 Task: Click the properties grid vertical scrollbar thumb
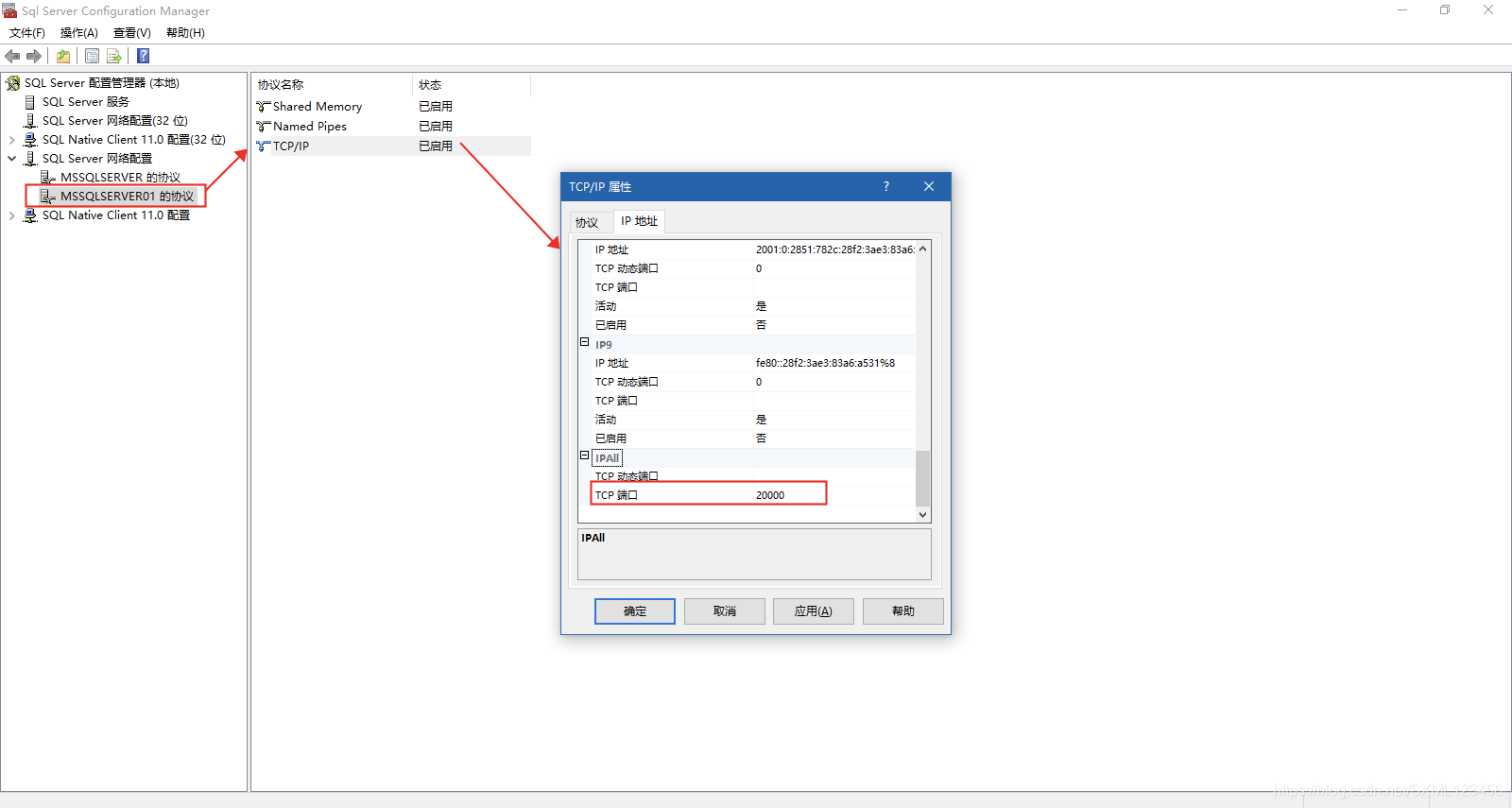pyautogui.click(x=923, y=478)
